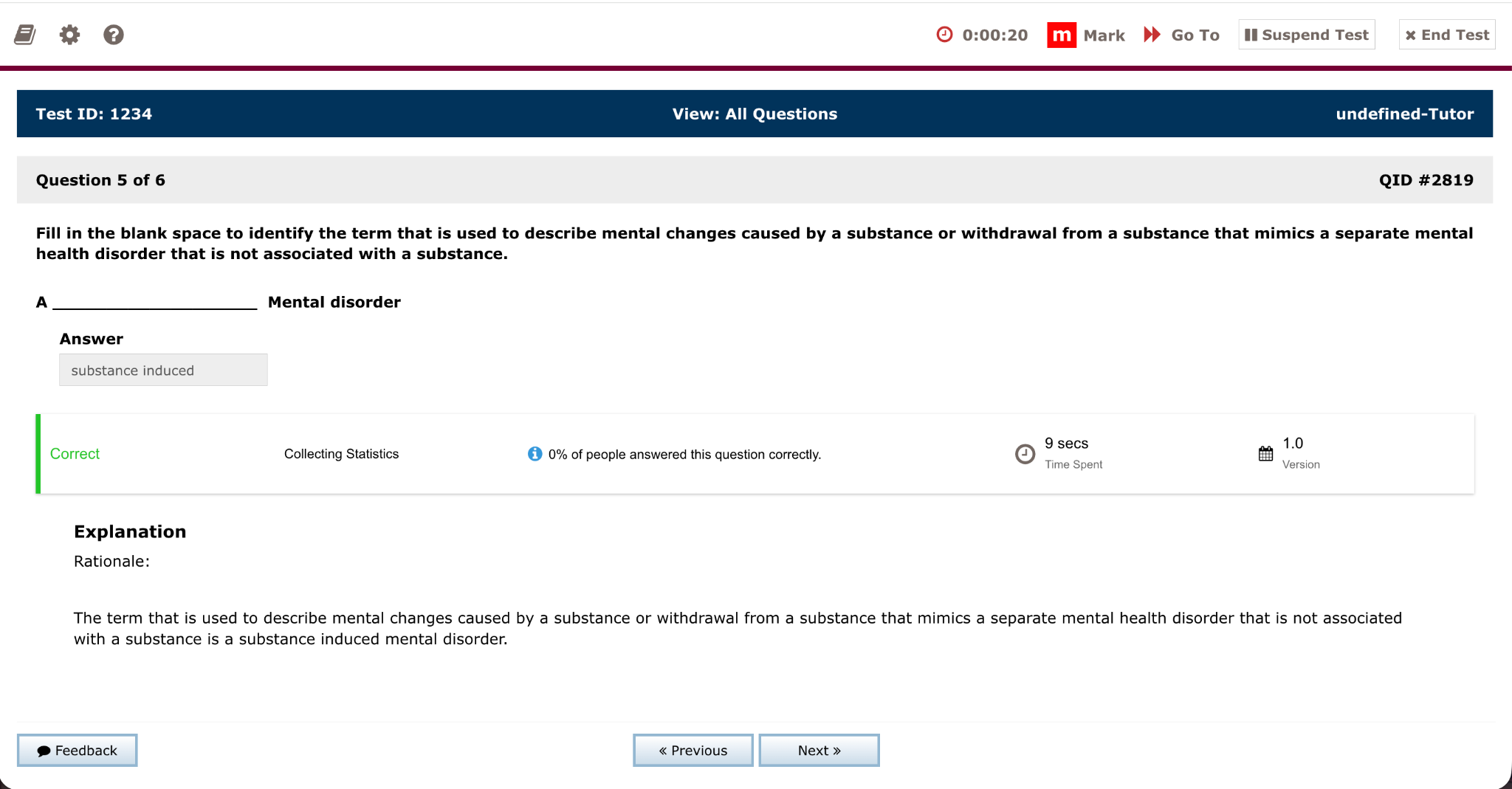The image size is (1512, 789).
Task: Click the Answer input field
Action: click(x=163, y=370)
